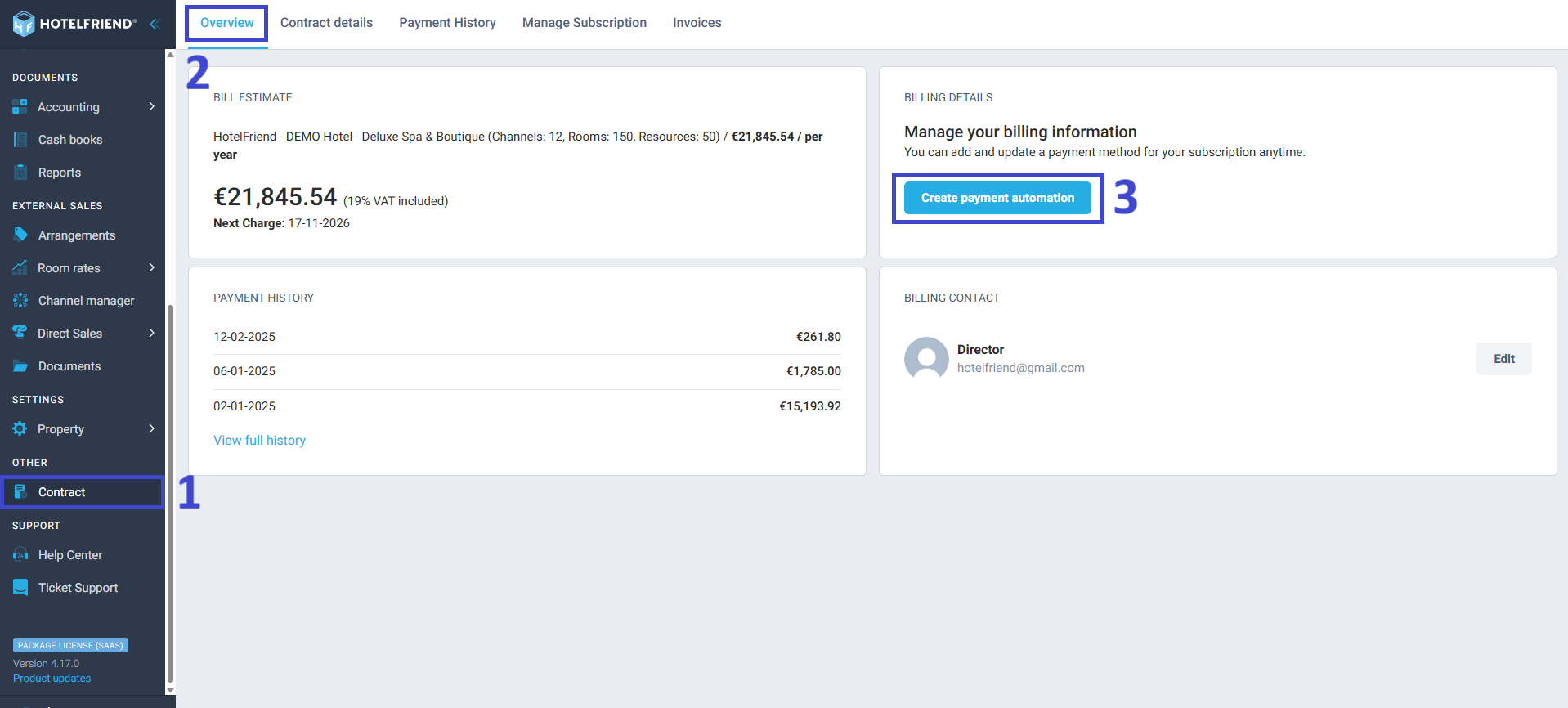Open the Contract details tab

point(326,23)
